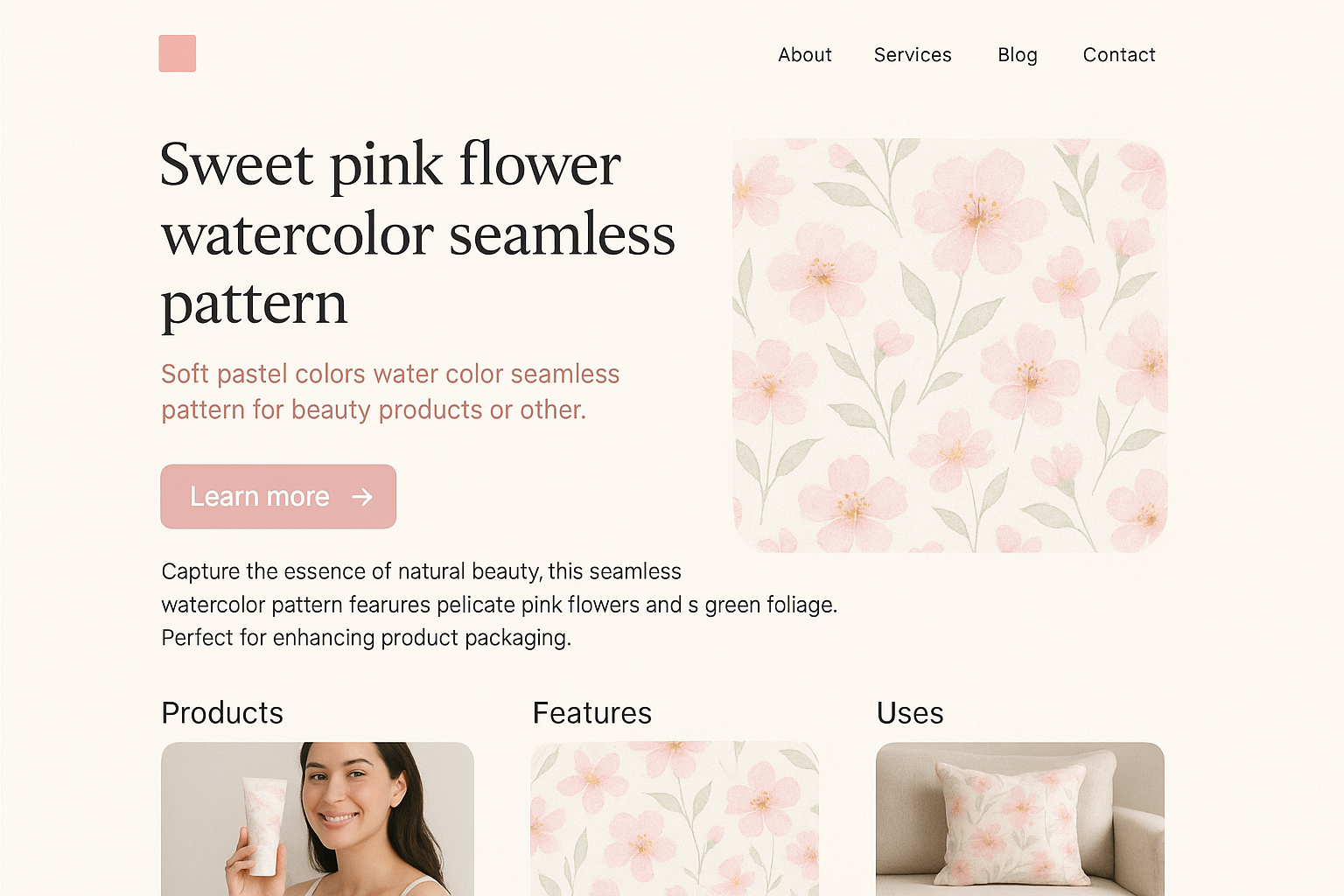Go to the Services nav item
Screen dimensions: 1344x896
coord(913,55)
